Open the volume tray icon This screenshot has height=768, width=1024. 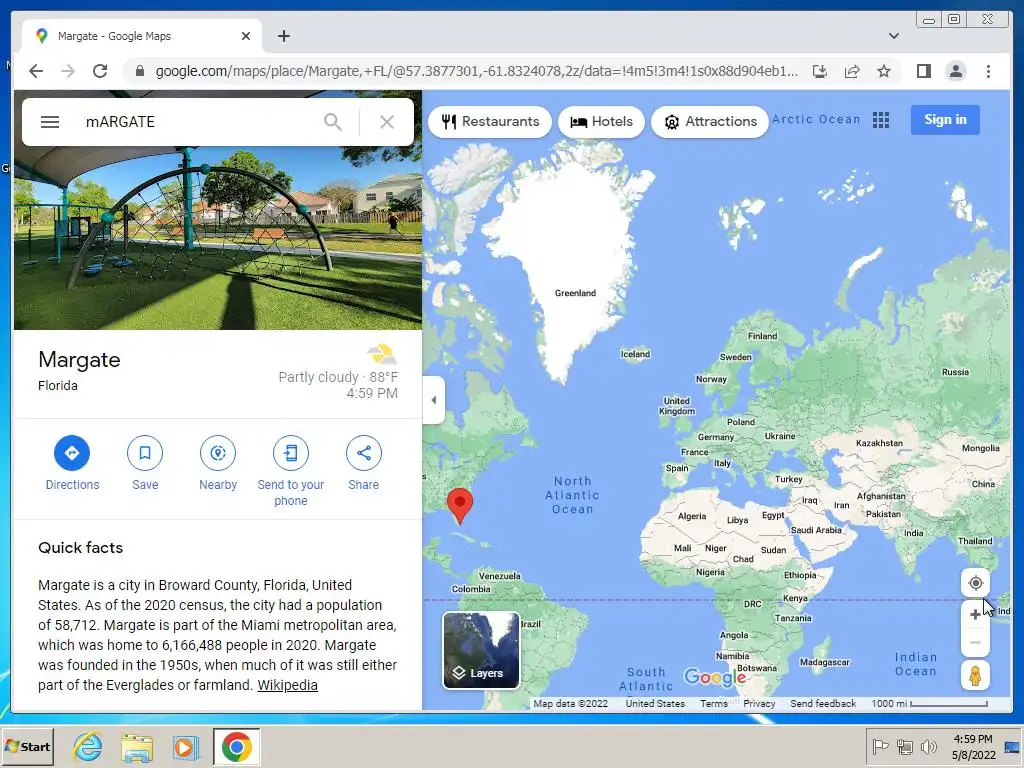(x=928, y=746)
